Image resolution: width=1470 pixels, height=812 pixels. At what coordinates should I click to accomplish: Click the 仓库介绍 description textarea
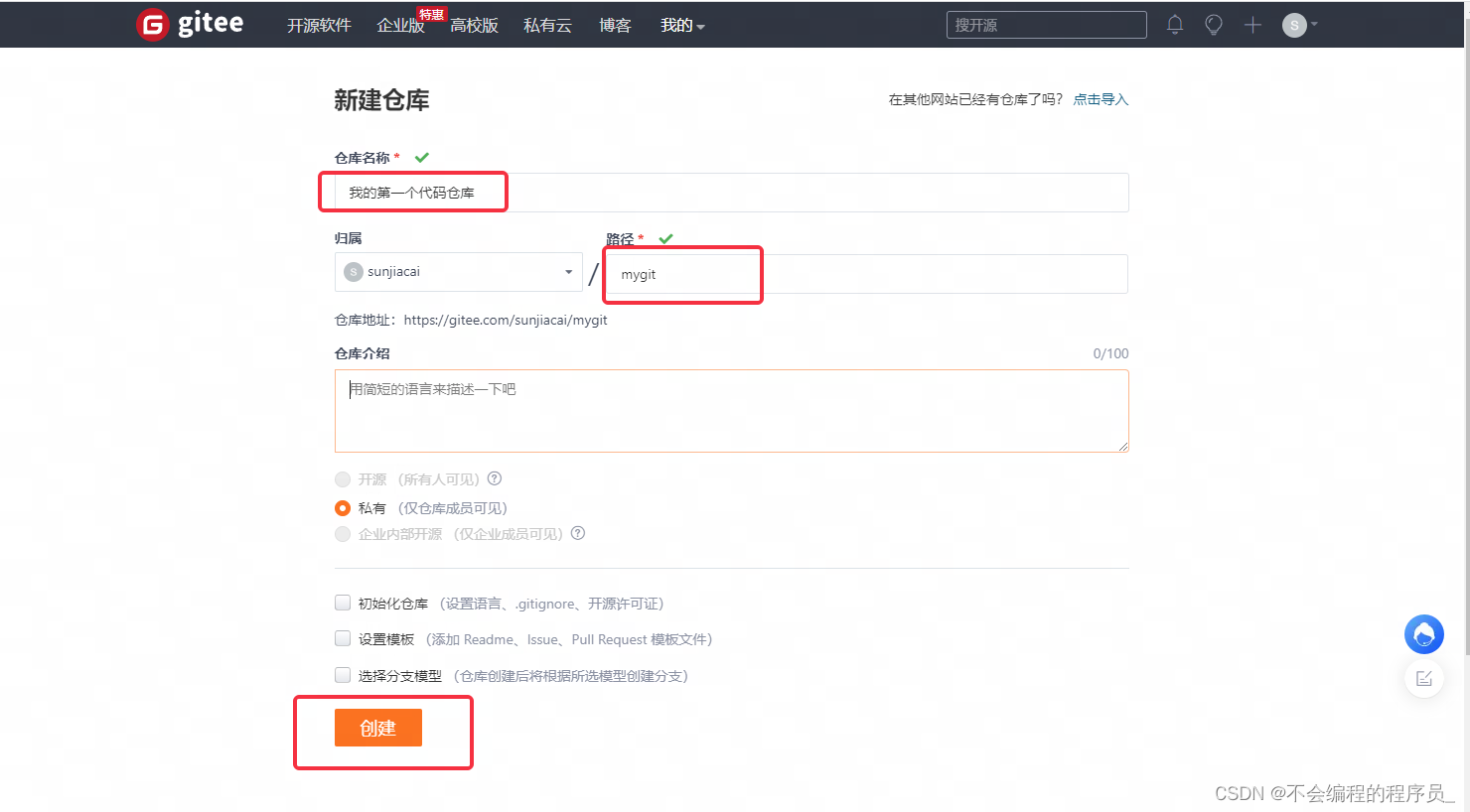732,411
